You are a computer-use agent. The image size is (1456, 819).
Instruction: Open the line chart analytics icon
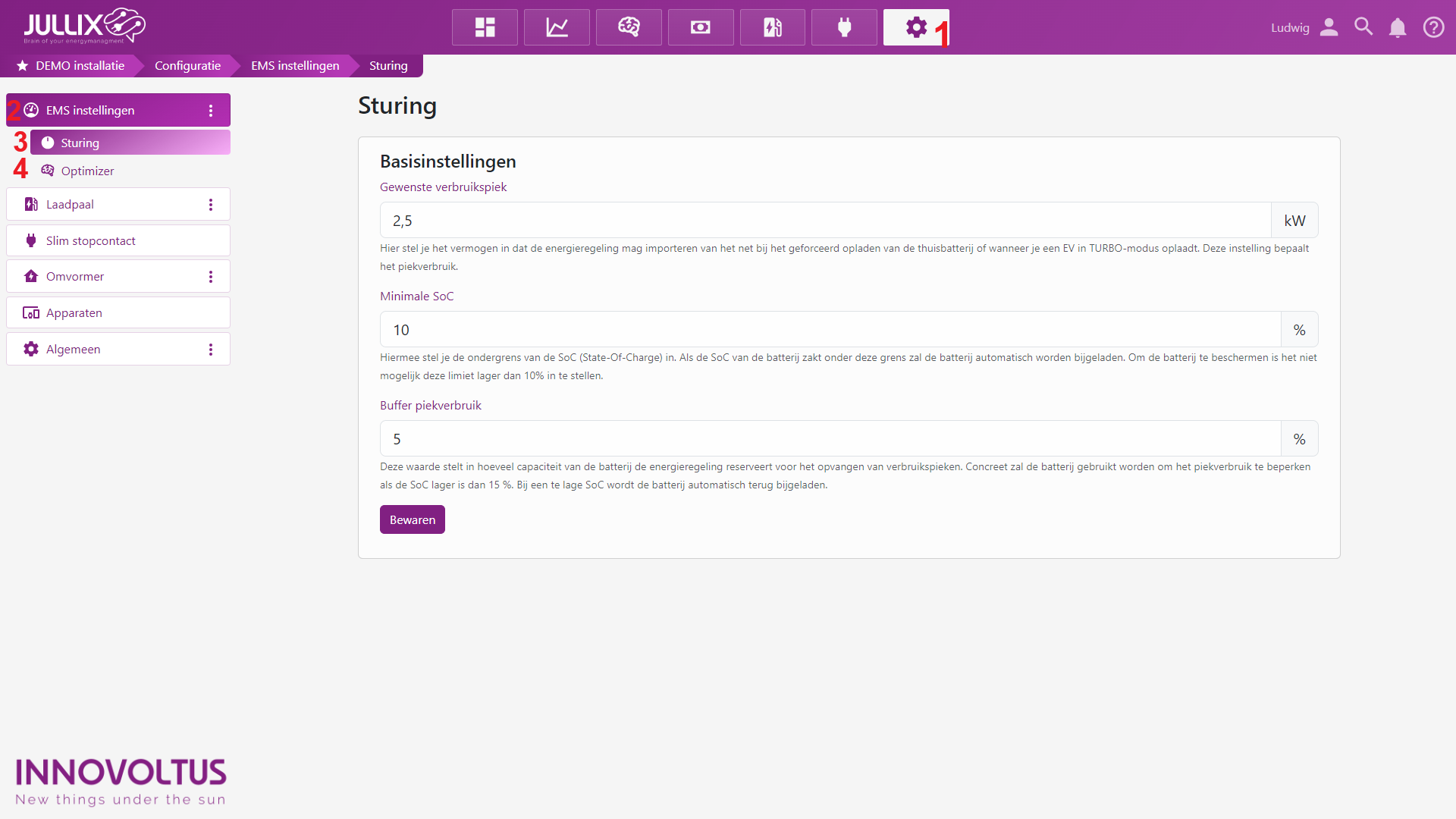click(x=557, y=27)
